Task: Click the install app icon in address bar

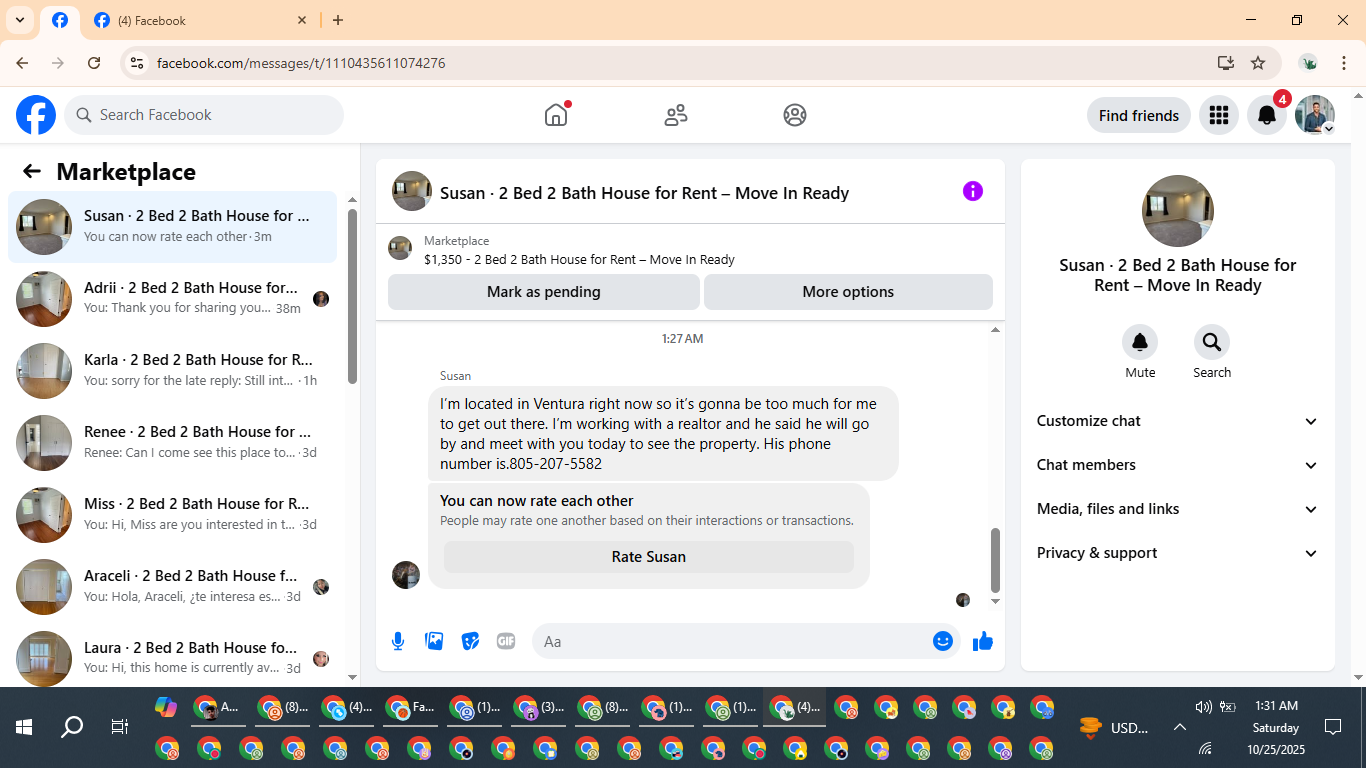Action: coord(1226,63)
